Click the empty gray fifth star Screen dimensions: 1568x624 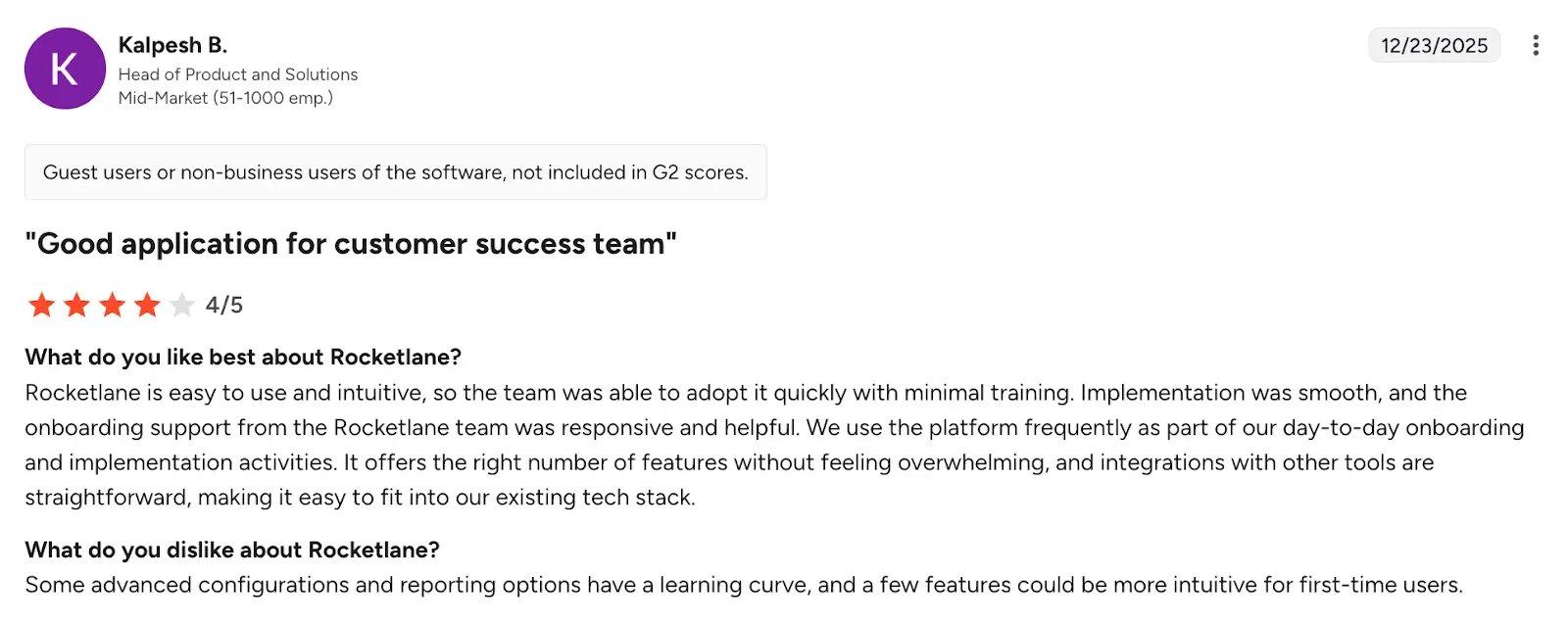182,305
